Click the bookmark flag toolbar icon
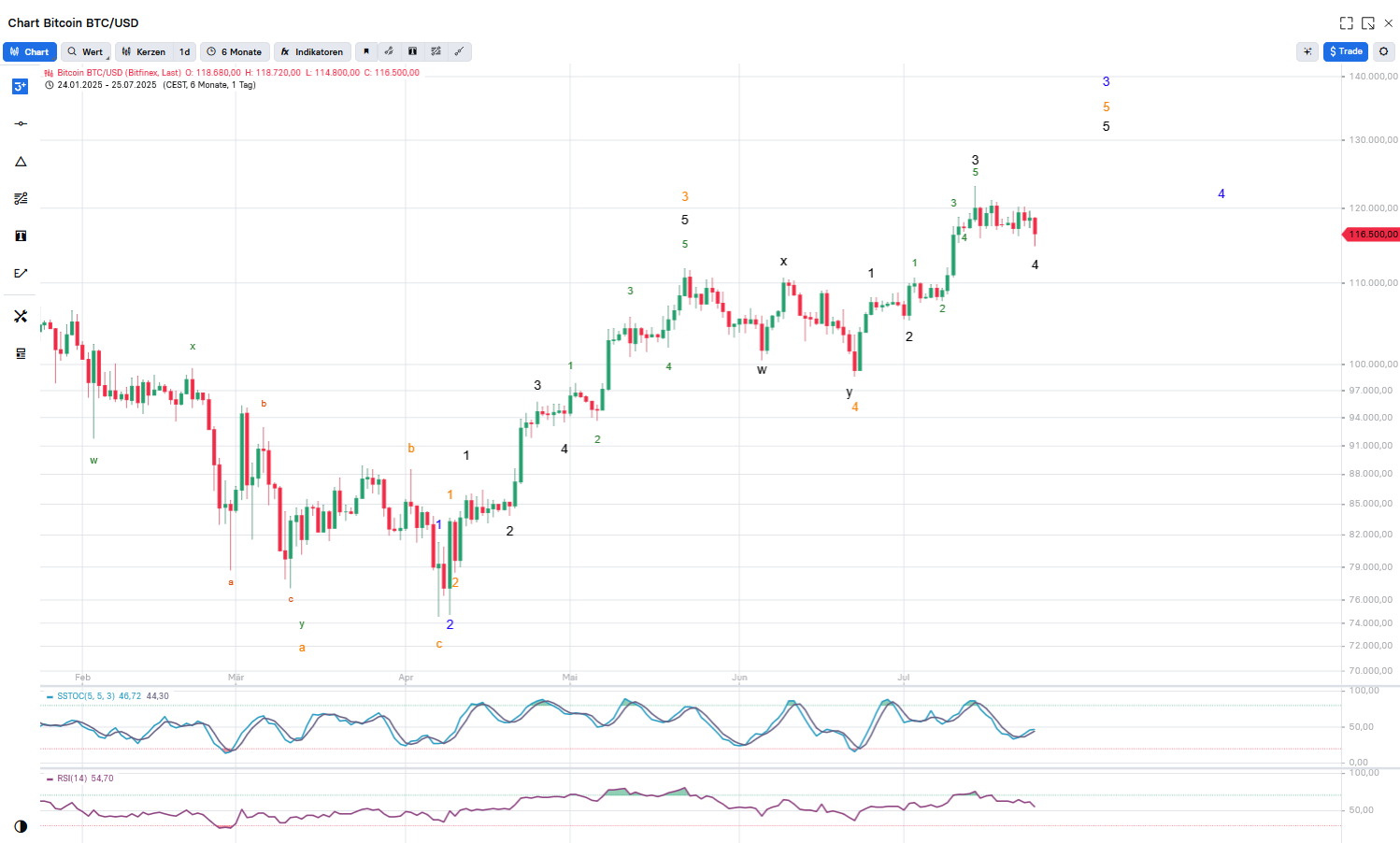 [366, 52]
